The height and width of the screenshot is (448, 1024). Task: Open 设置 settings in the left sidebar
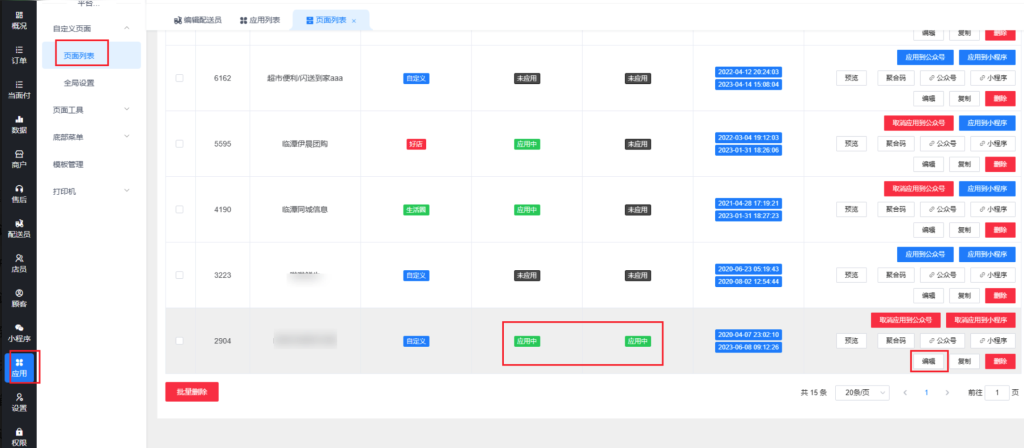click(x=18, y=401)
